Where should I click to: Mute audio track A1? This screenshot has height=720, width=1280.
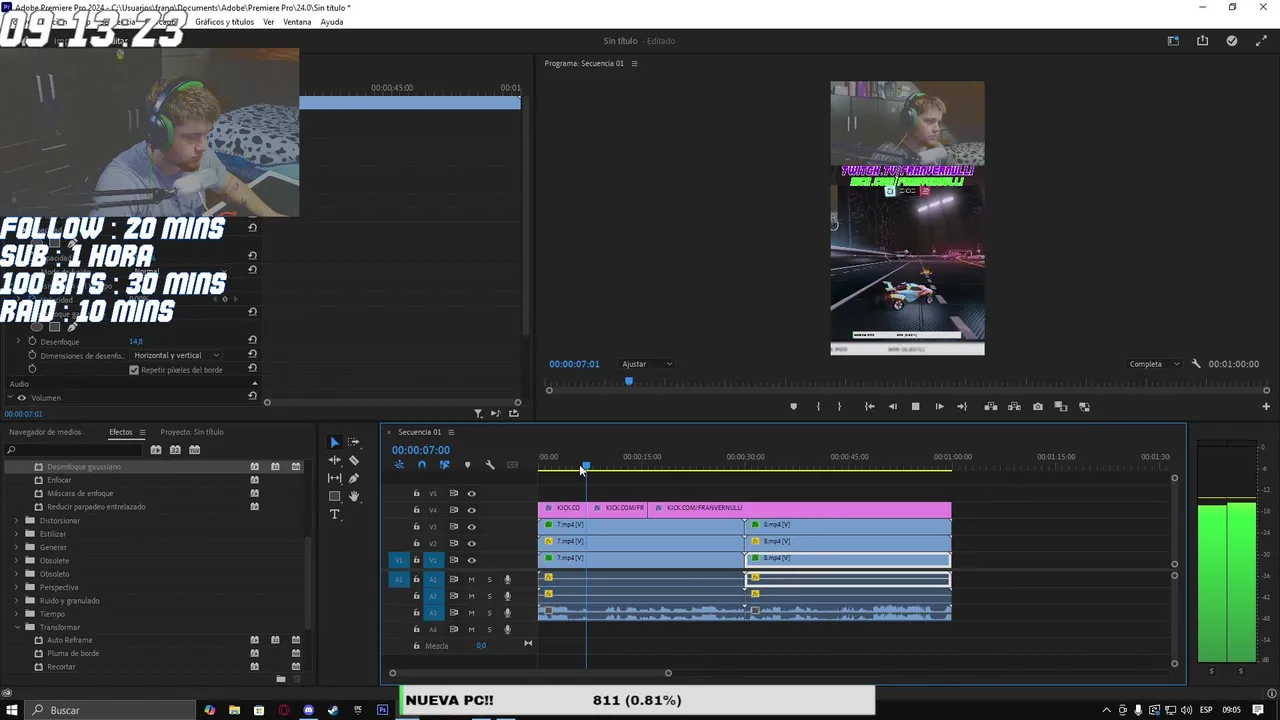472,580
